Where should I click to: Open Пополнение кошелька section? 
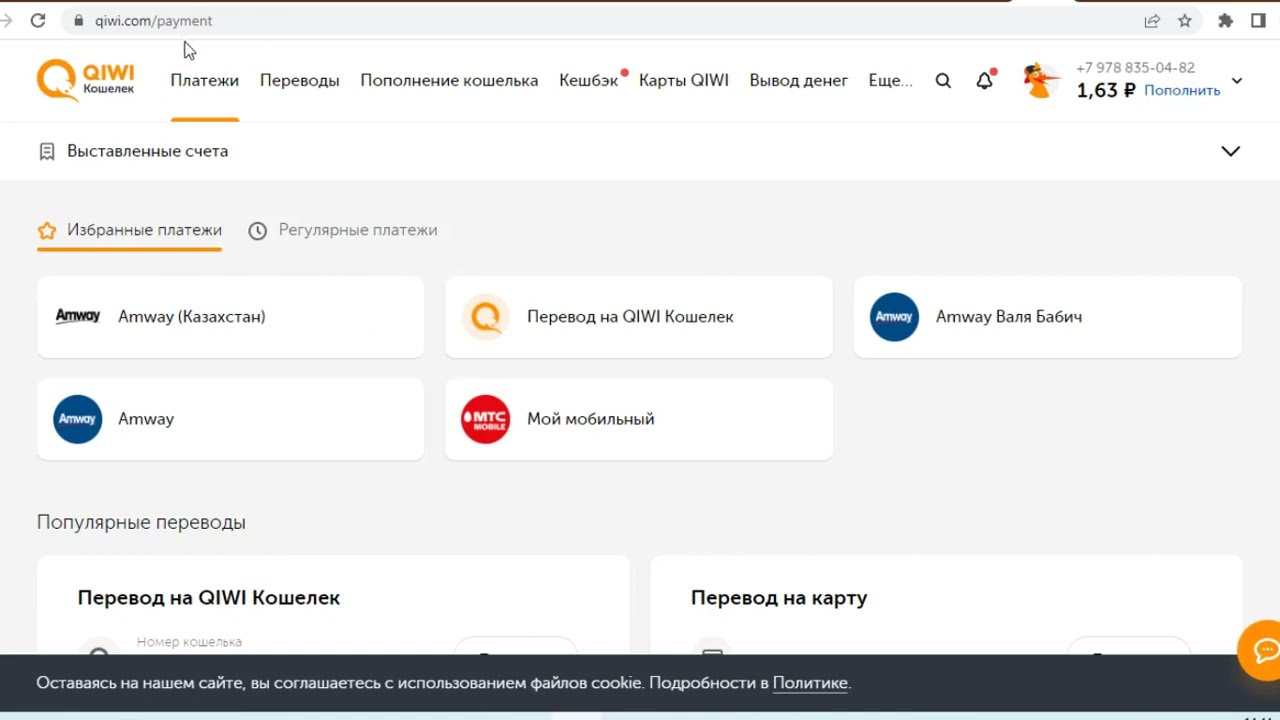click(449, 80)
